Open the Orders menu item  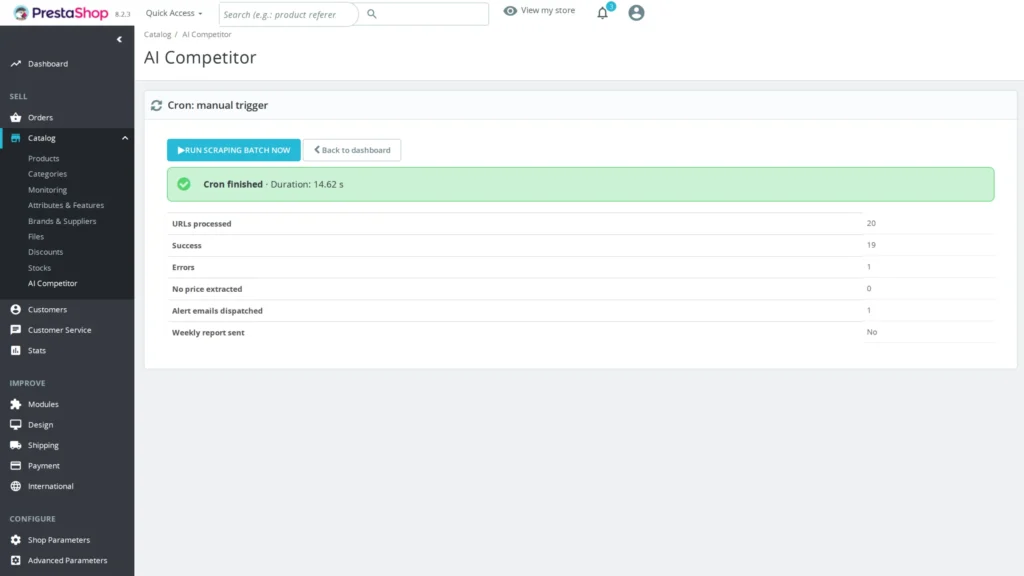40,118
